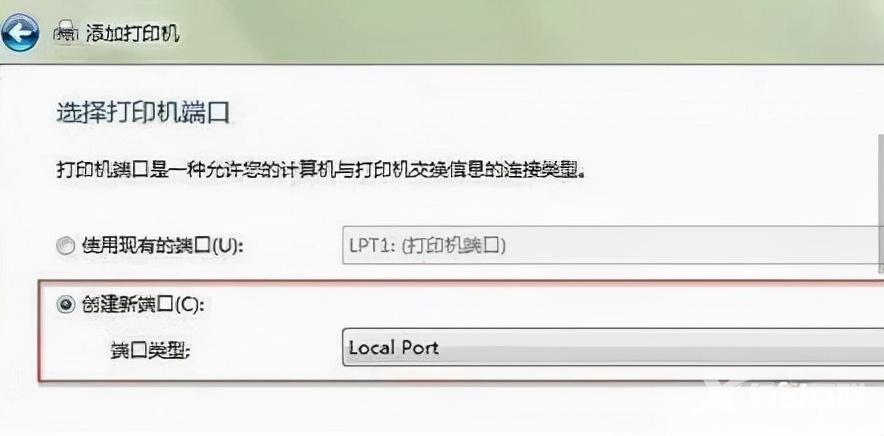This screenshot has height=436, width=884.
Task: Open the LPT1 existing port dropdown
Action: pos(613,246)
